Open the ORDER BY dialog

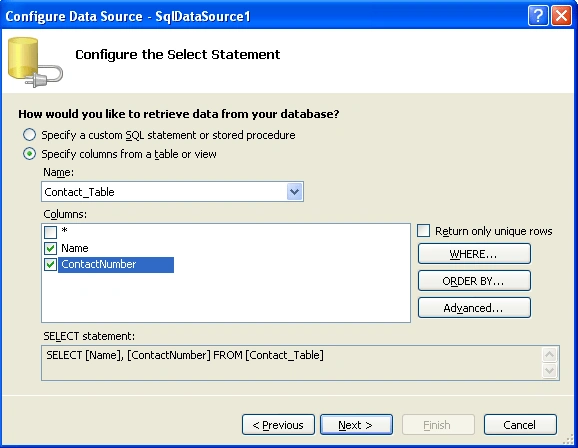[x=474, y=281]
